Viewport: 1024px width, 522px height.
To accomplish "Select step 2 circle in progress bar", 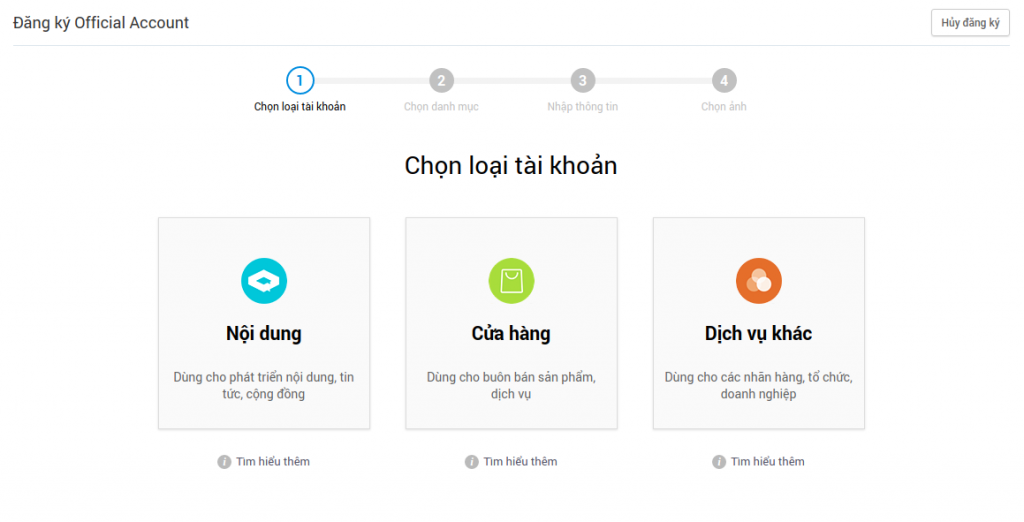I will 441,80.
